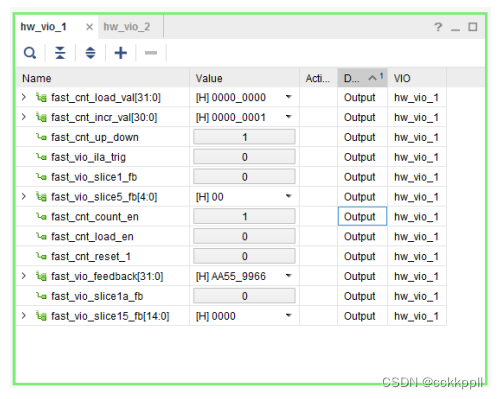Click the fast_cnt_reset_1 signal name

pyautogui.click(x=91, y=256)
